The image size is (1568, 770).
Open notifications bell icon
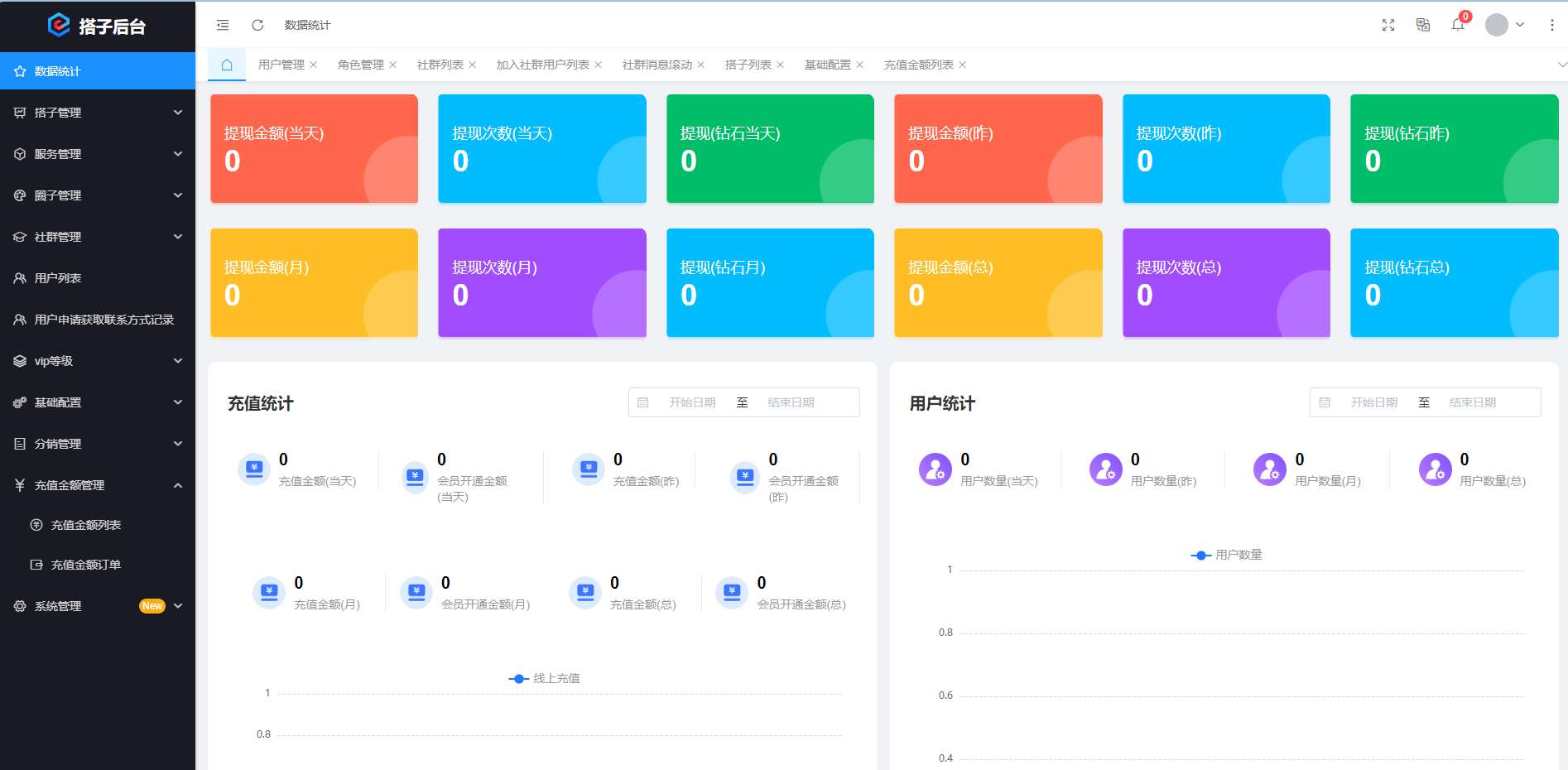[x=1458, y=25]
